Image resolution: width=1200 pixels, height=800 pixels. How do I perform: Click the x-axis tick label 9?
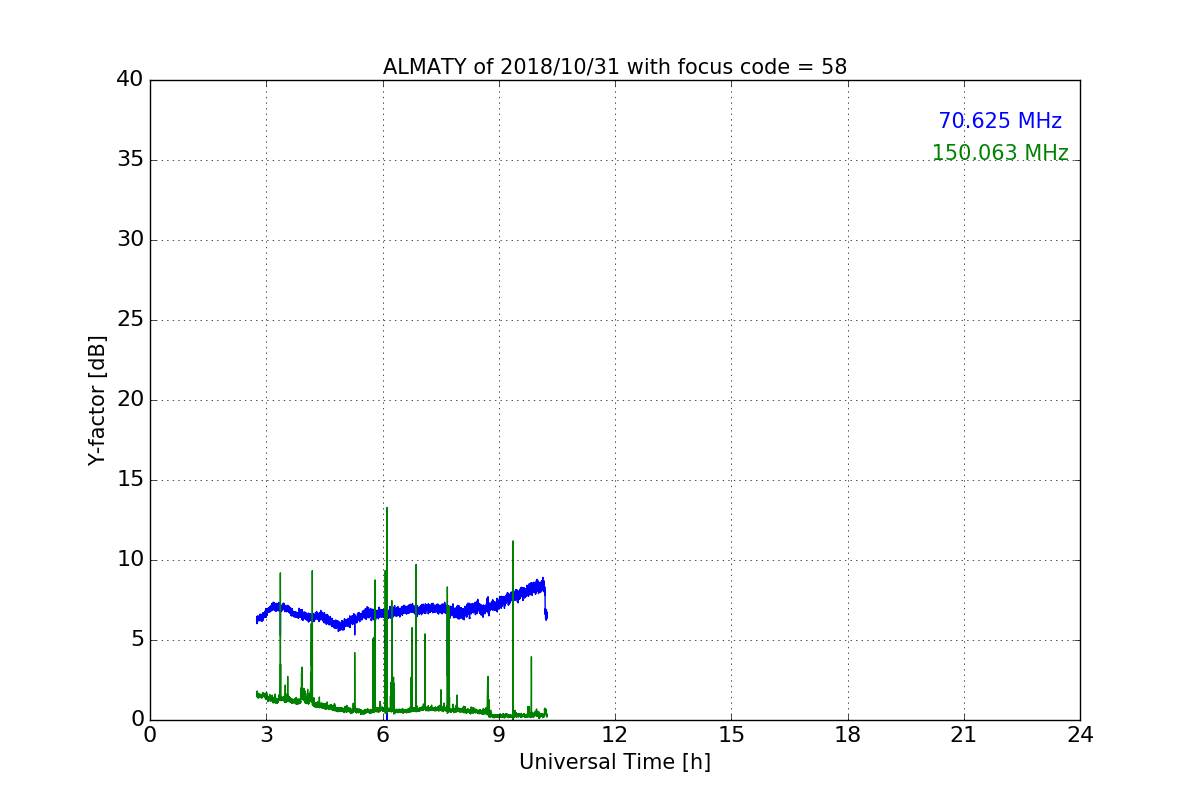(499, 734)
